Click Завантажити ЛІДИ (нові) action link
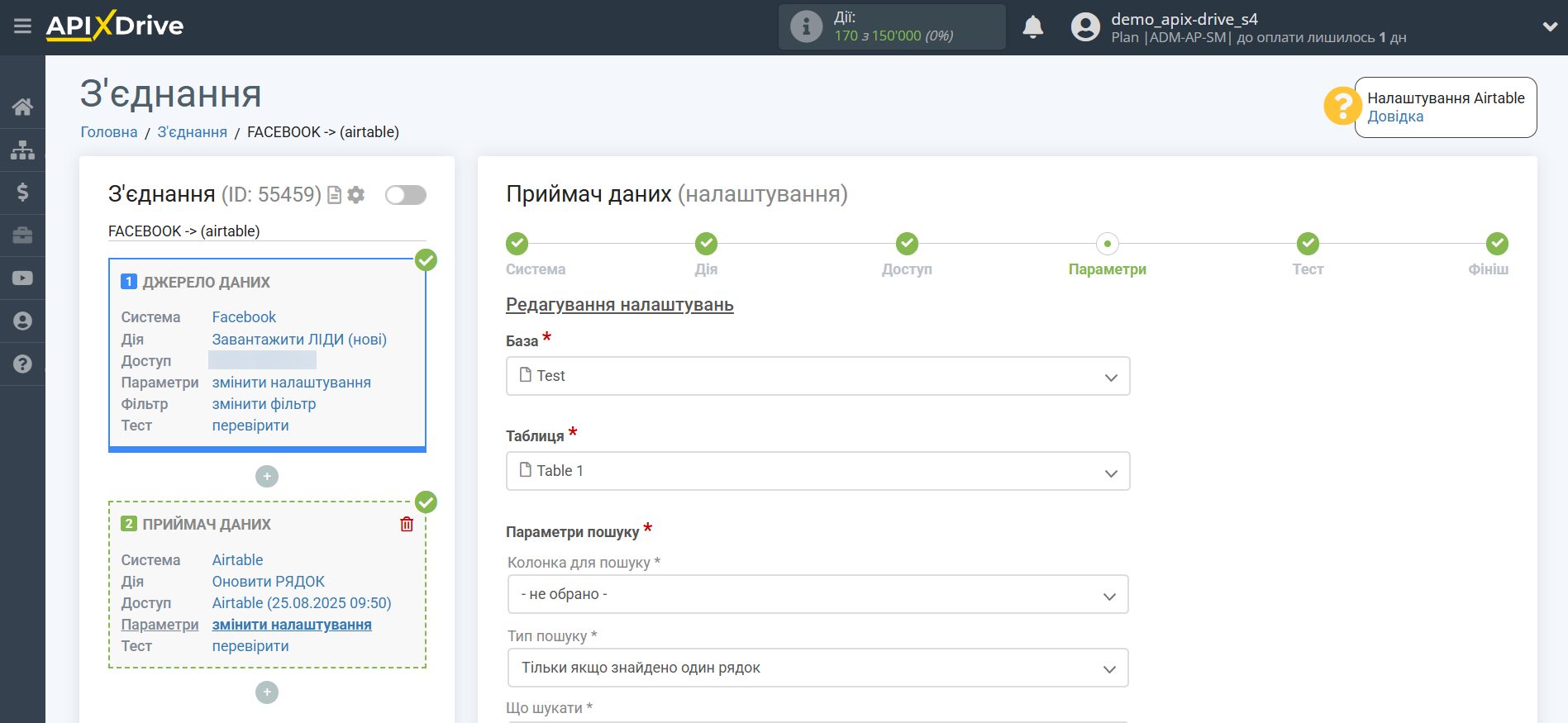1568x723 pixels. click(x=299, y=340)
